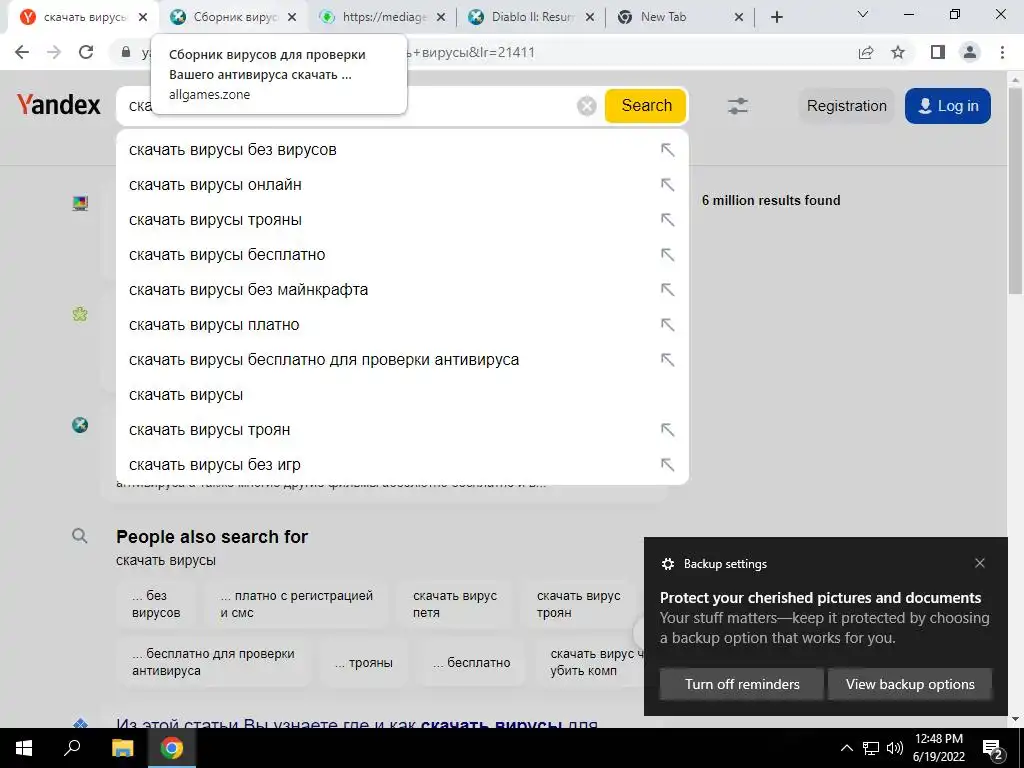Viewport: 1024px width, 768px height.
Task: Click the taskbar clock and date
Action: click(938, 748)
